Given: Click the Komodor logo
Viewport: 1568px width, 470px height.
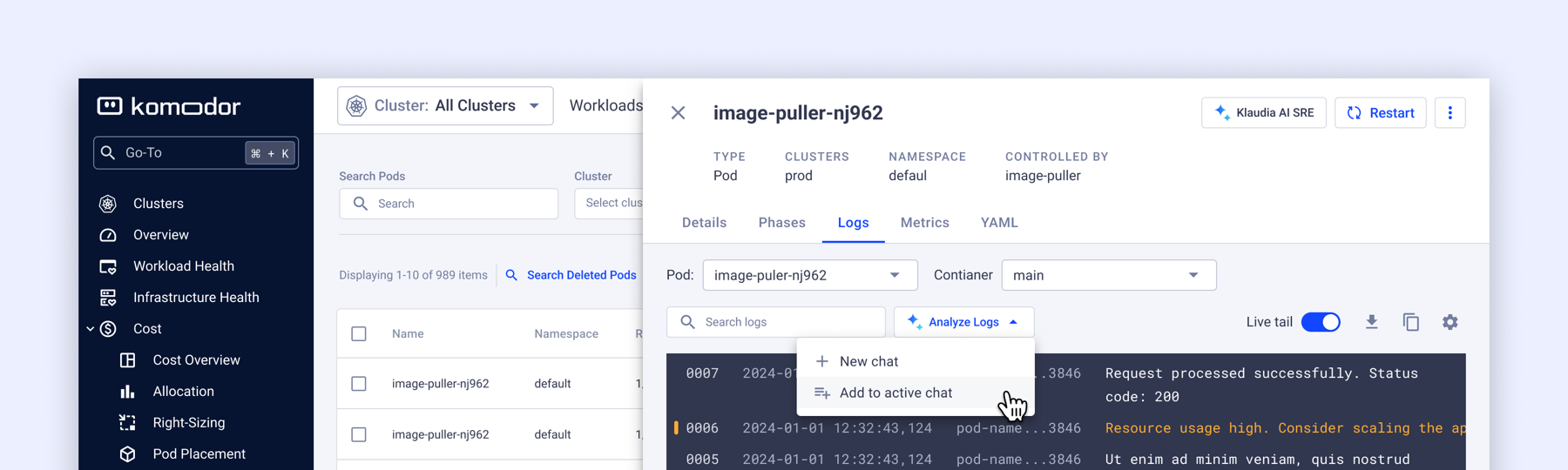Looking at the screenshot, I should click(168, 106).
